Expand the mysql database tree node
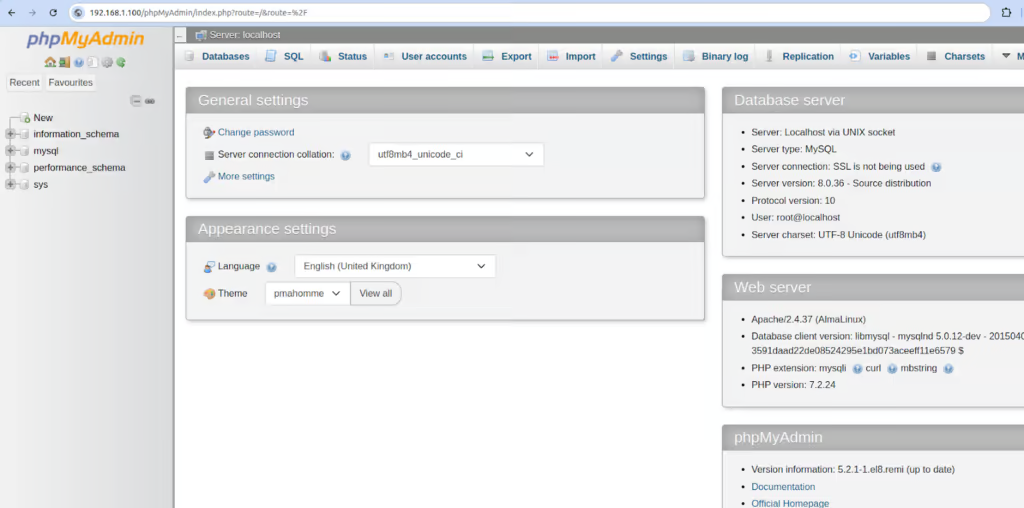The height and width of the screenshot is (508, 1024). pos(11,151)
